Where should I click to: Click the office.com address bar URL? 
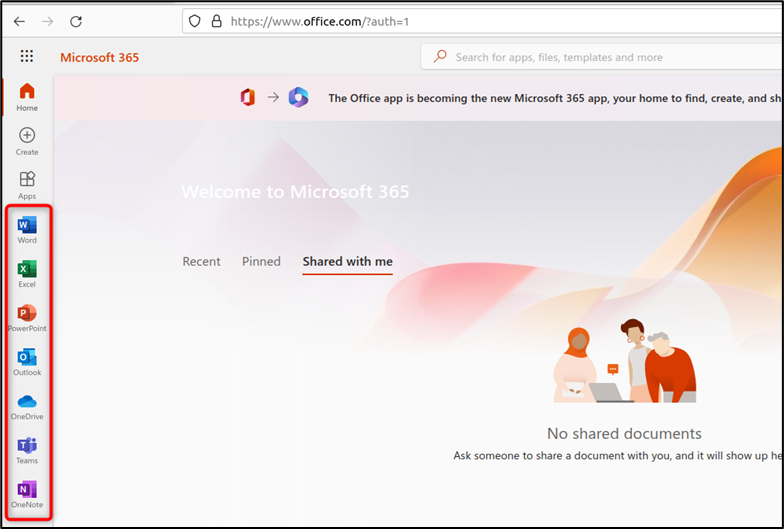coord(320,22)
